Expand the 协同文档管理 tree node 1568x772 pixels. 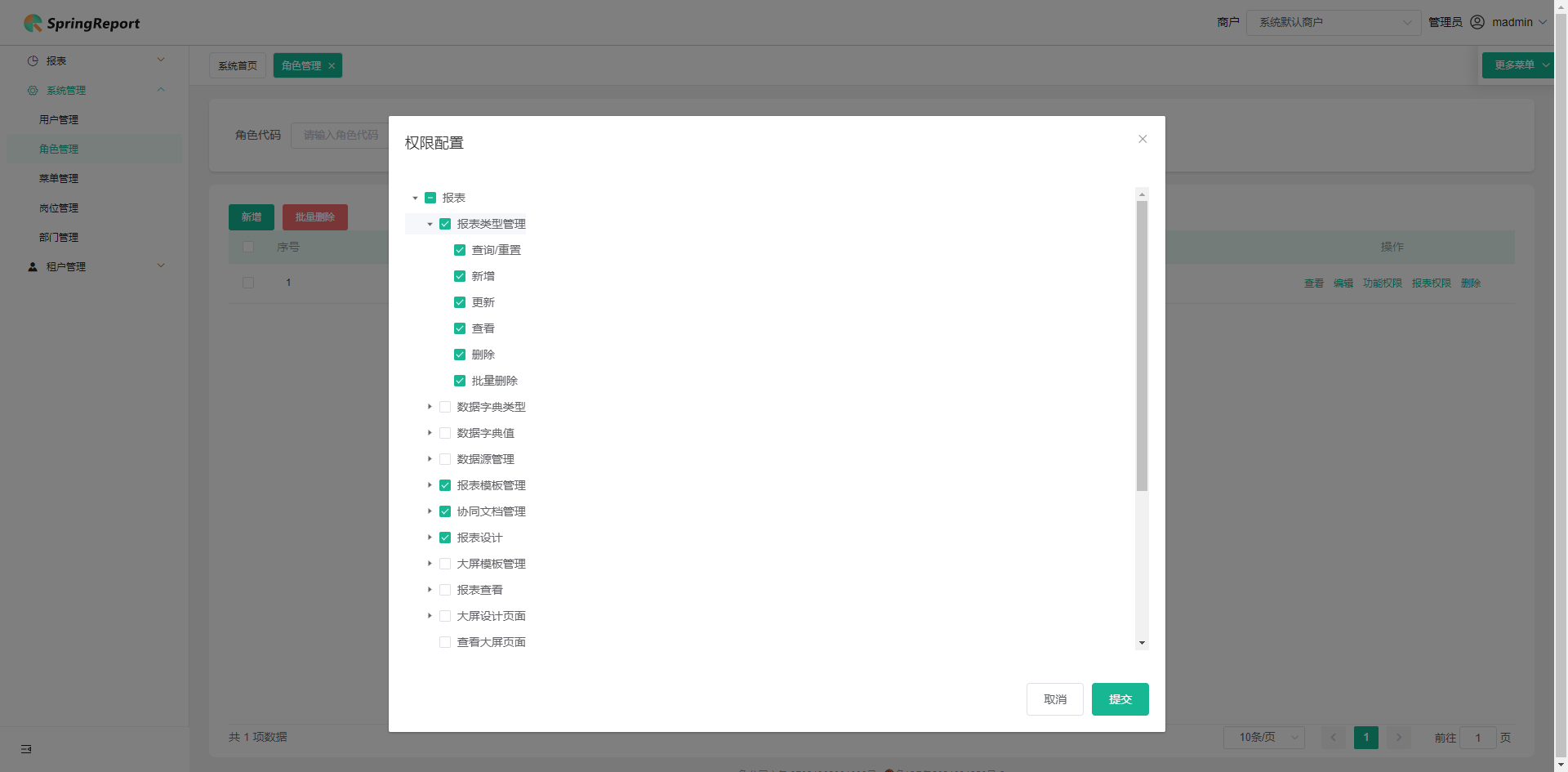(x=430, y=511)
